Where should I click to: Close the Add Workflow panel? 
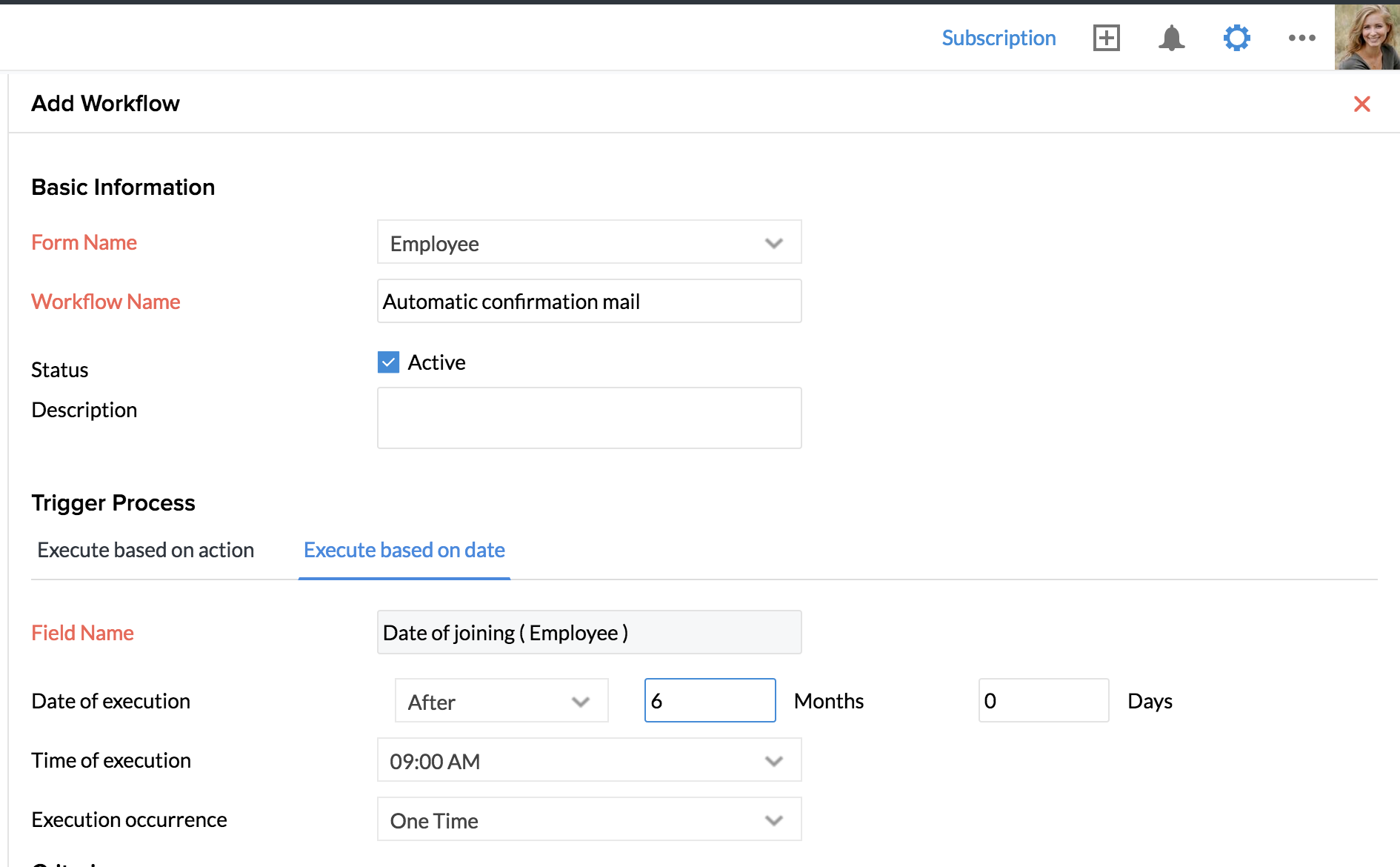point(1361,104)
